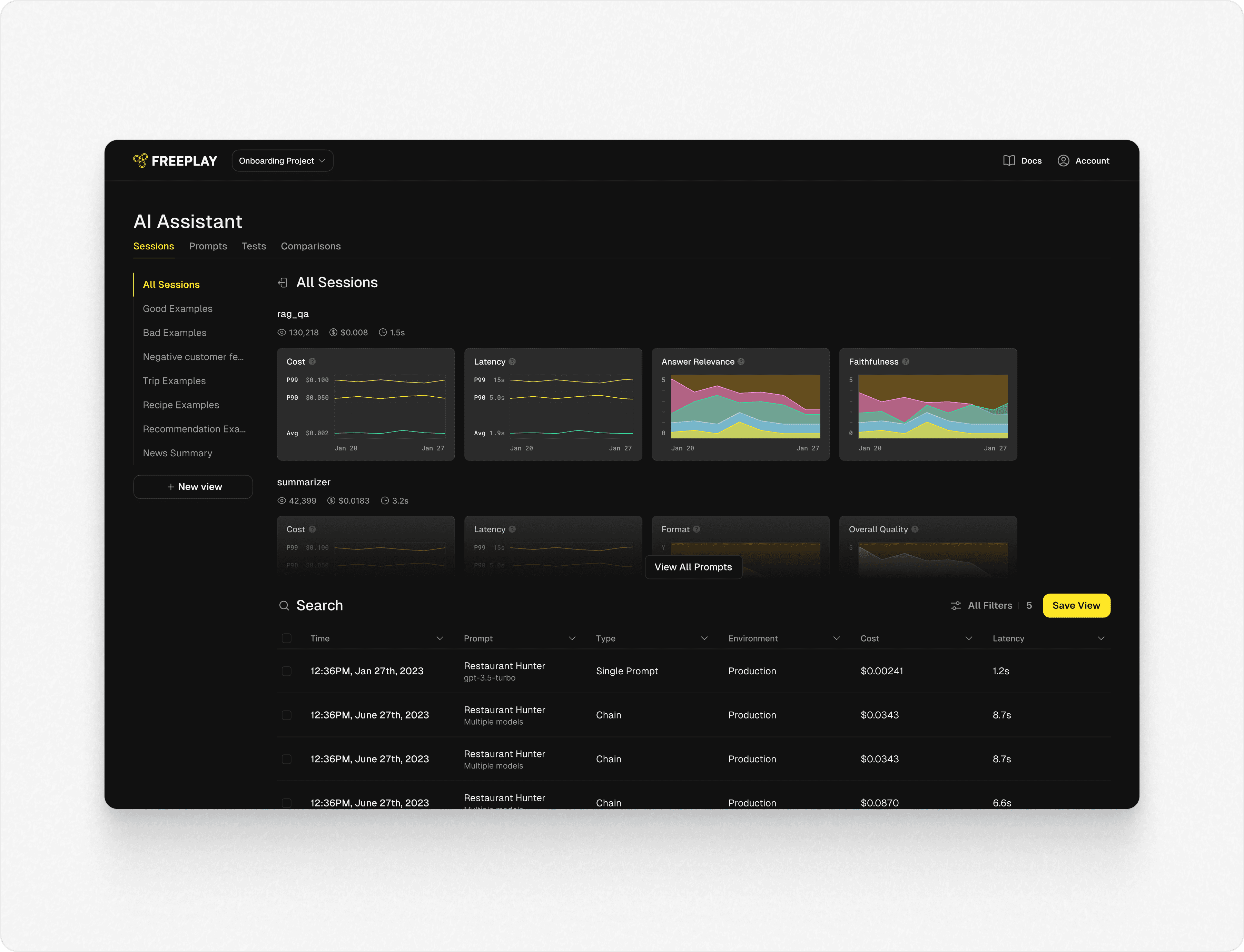The height and width of the screenshot is (952, 1244).
Task: Expand the Type column chevron
Action: click(704, 639)
